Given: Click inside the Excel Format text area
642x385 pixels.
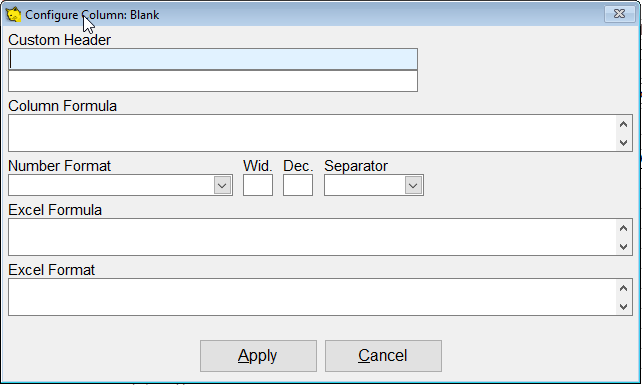Looking at the screenshot, I should click(x=312, y=297).
